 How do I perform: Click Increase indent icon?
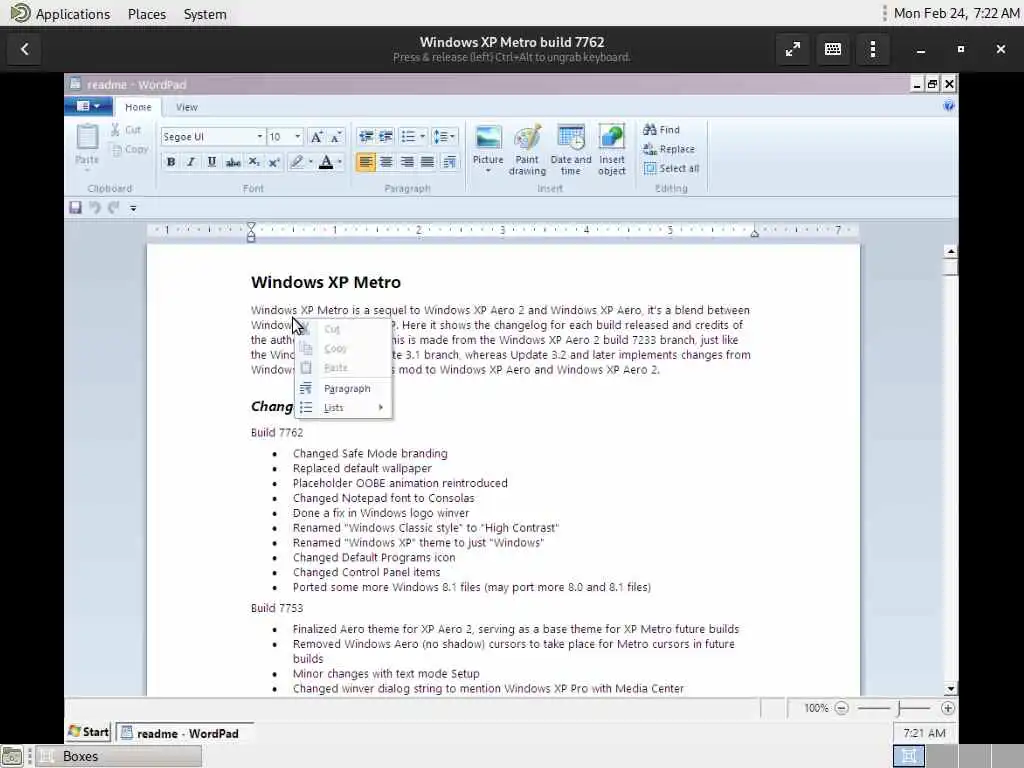tap(386, 136)
